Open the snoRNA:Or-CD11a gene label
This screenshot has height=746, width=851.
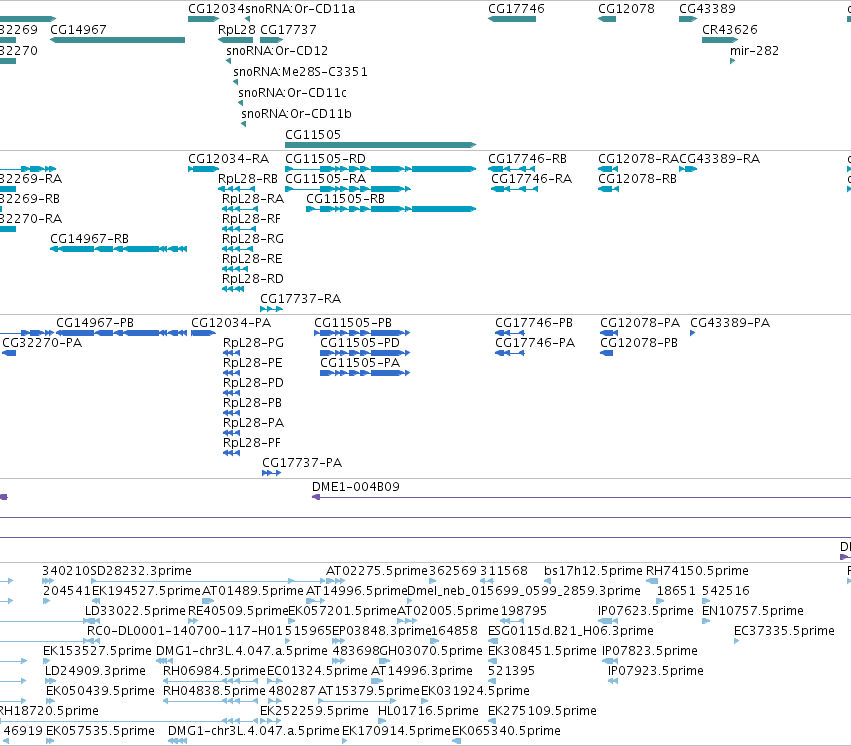point(300,9)
